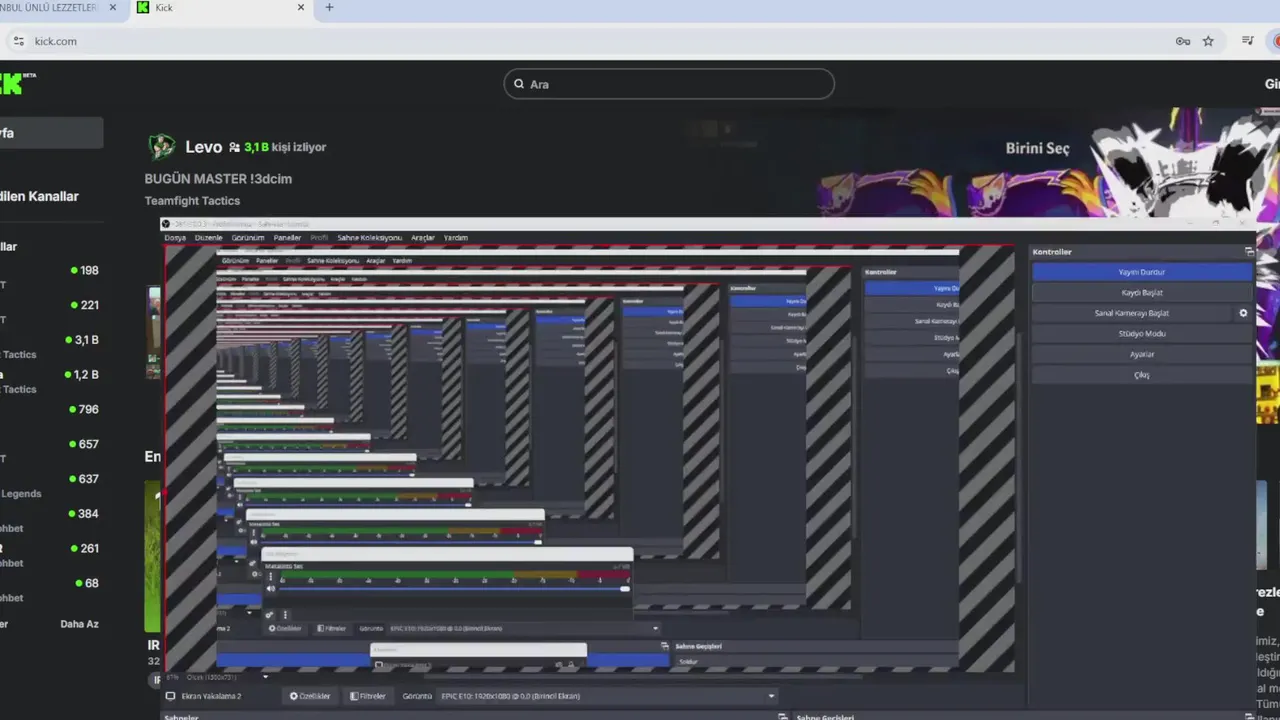Open the Levo channel name link
Viewport: 1280px width, 720px height.
[x=203, y=147]
